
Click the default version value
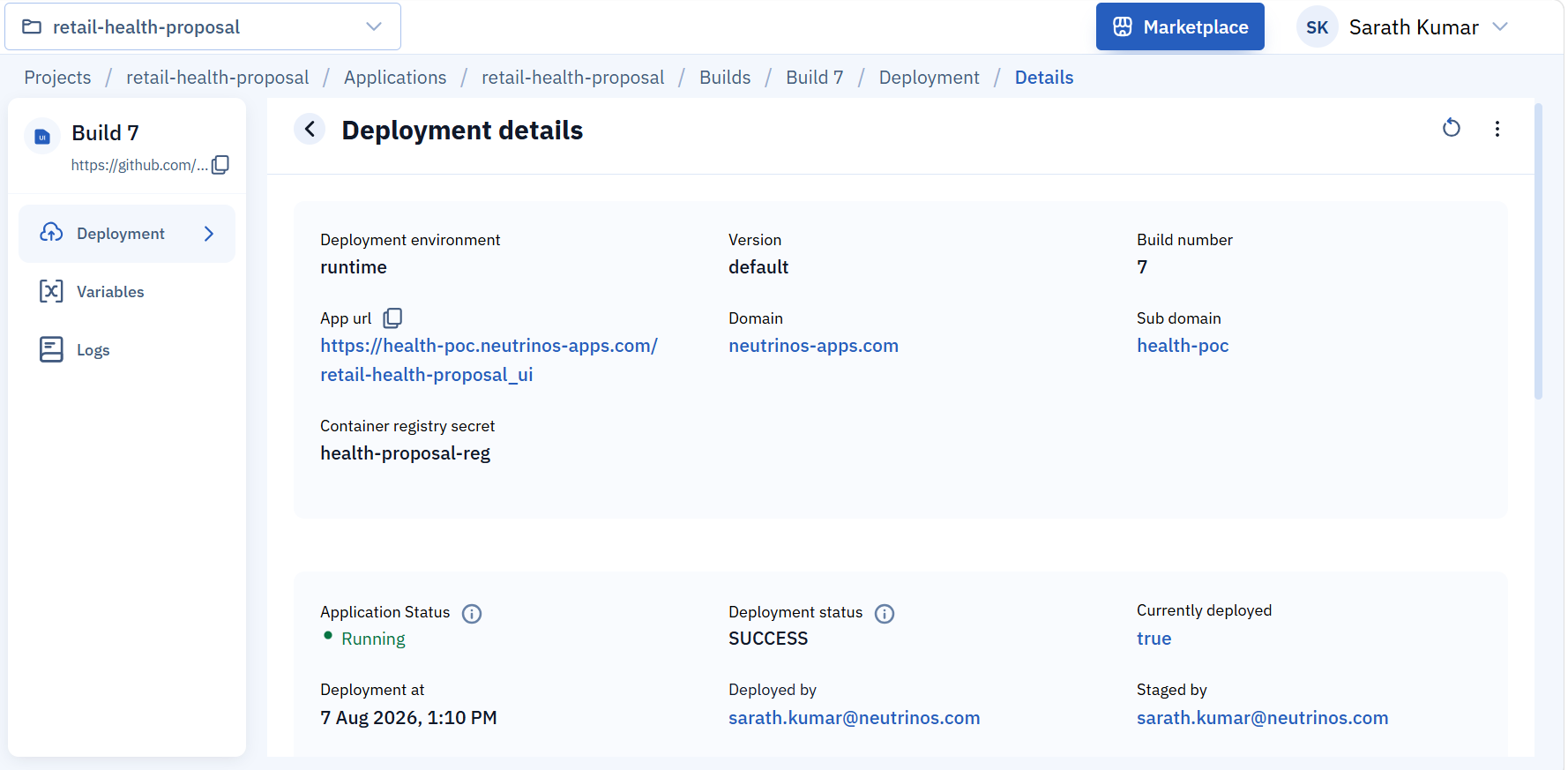pos(758,267)
